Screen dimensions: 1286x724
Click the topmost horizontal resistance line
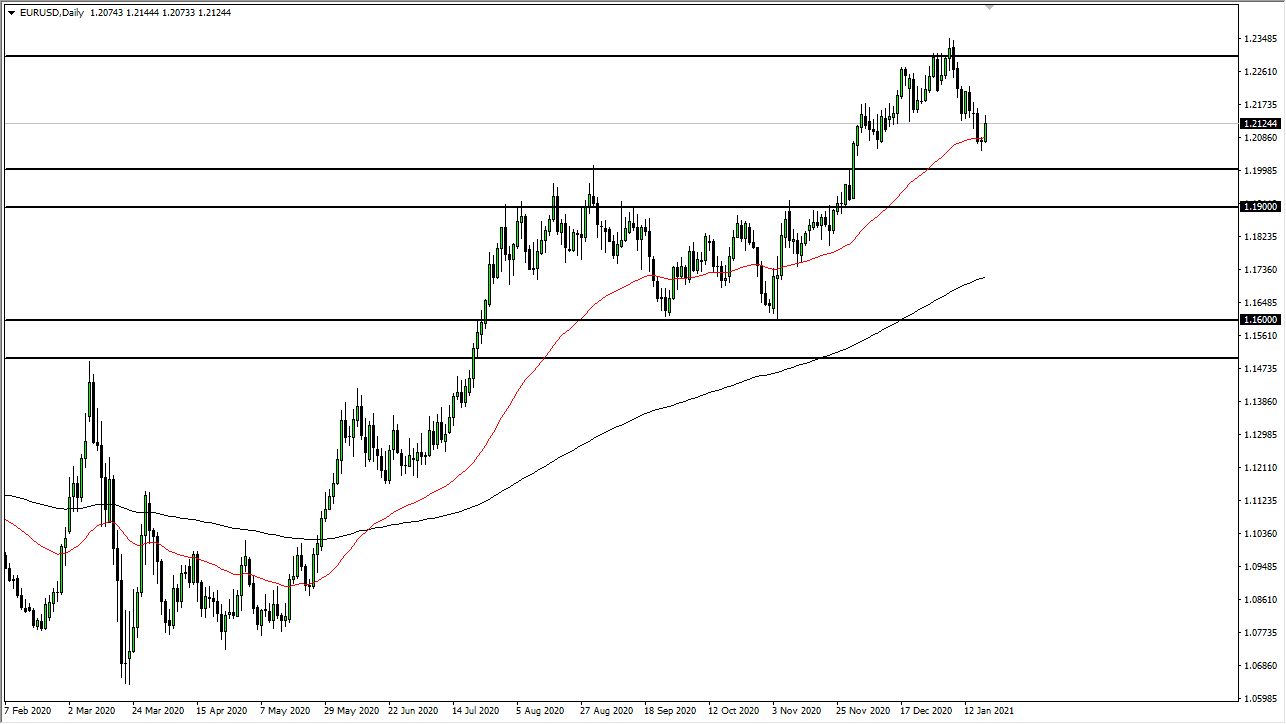click(x=600, y=55)
